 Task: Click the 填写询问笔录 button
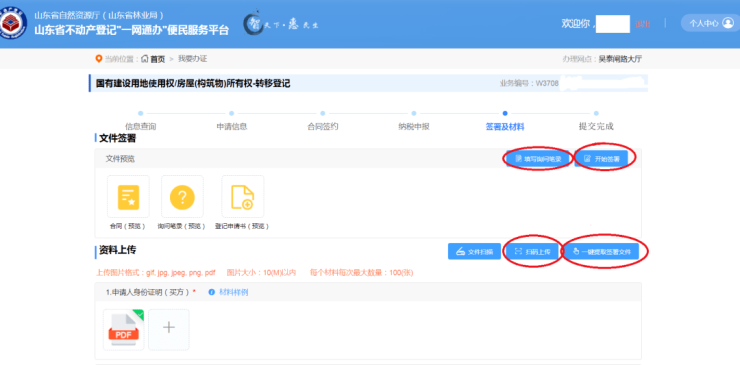538,159
